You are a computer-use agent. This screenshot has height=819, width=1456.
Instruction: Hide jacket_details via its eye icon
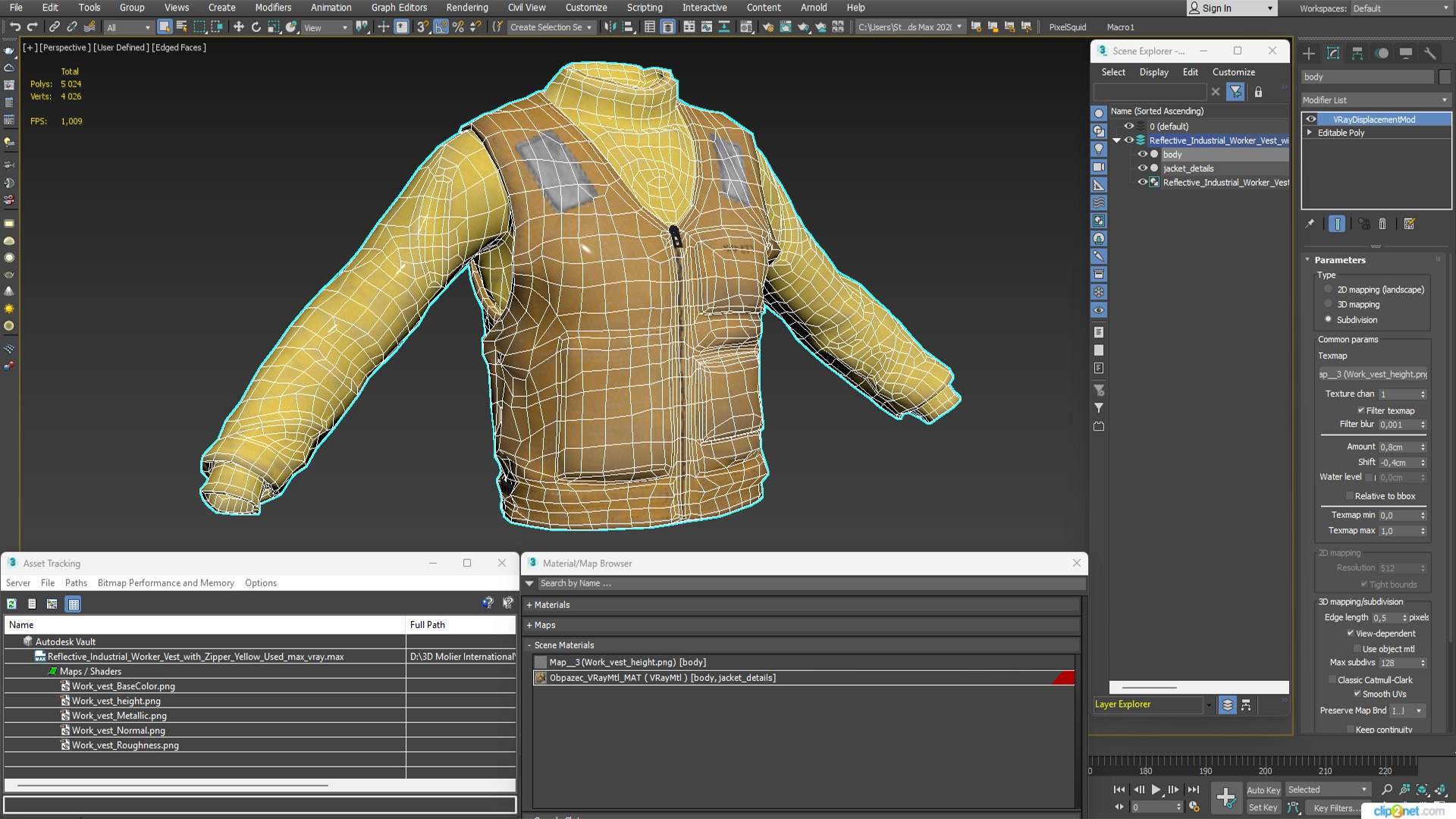click(1142, 168)
